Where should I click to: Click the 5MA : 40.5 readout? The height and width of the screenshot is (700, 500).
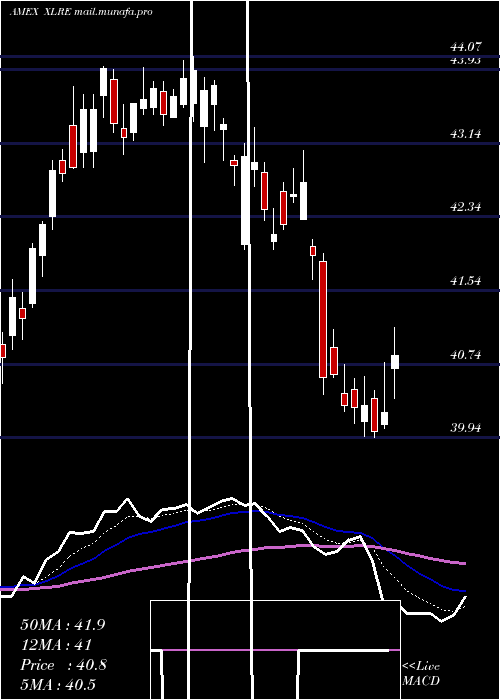pos(58,685)
